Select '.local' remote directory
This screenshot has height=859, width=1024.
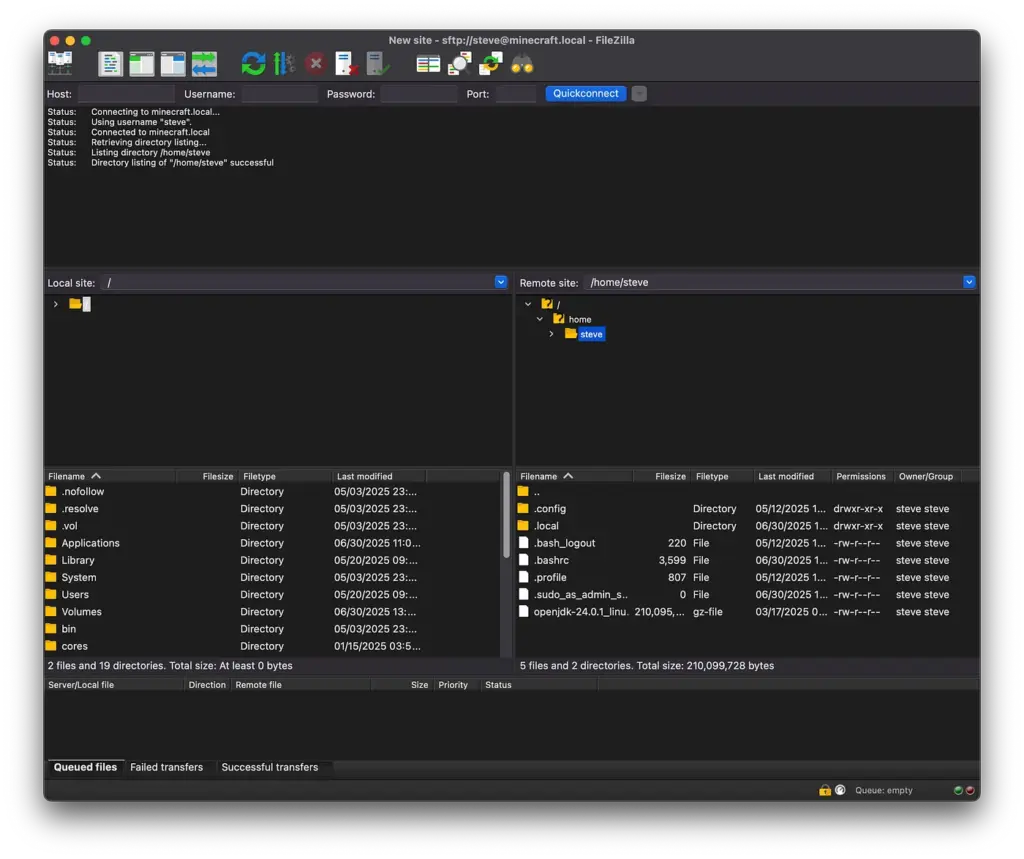[747, 525]
